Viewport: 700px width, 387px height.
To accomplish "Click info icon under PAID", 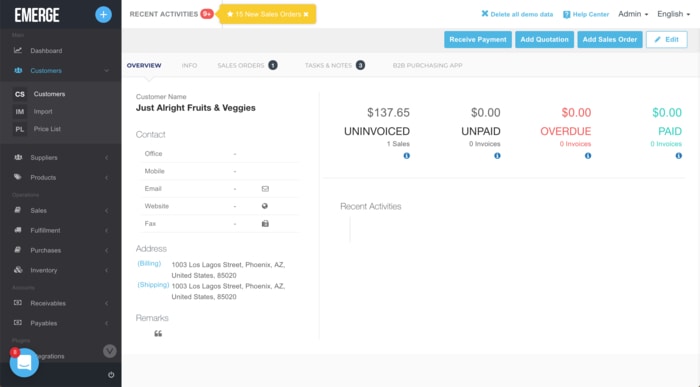I will point(679,156).
